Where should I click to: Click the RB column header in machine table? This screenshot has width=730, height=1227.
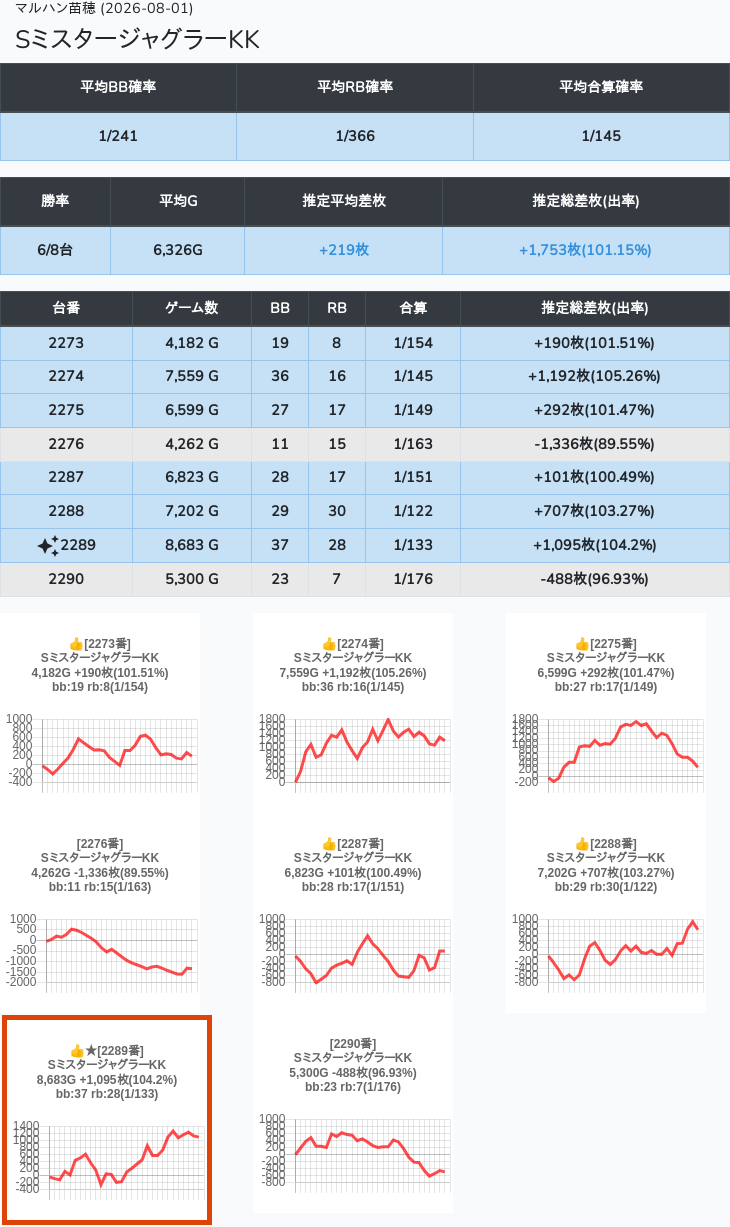tap(337, 308)
